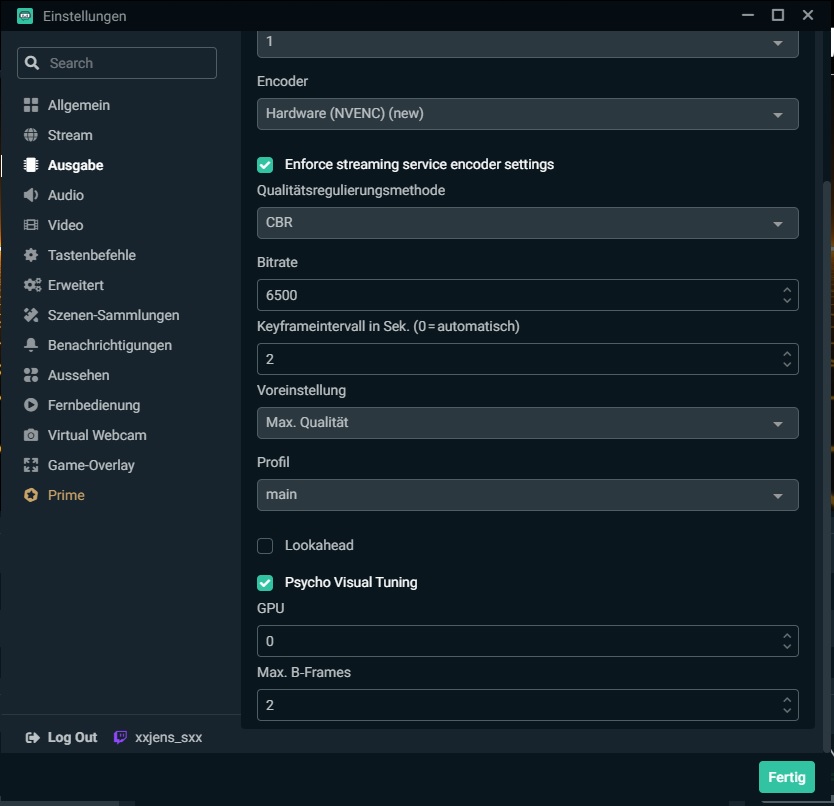The width and height of the screenshot is (834, 806).
Task: Switch to the Erweitert settings section
Action: tap(75, 285)
